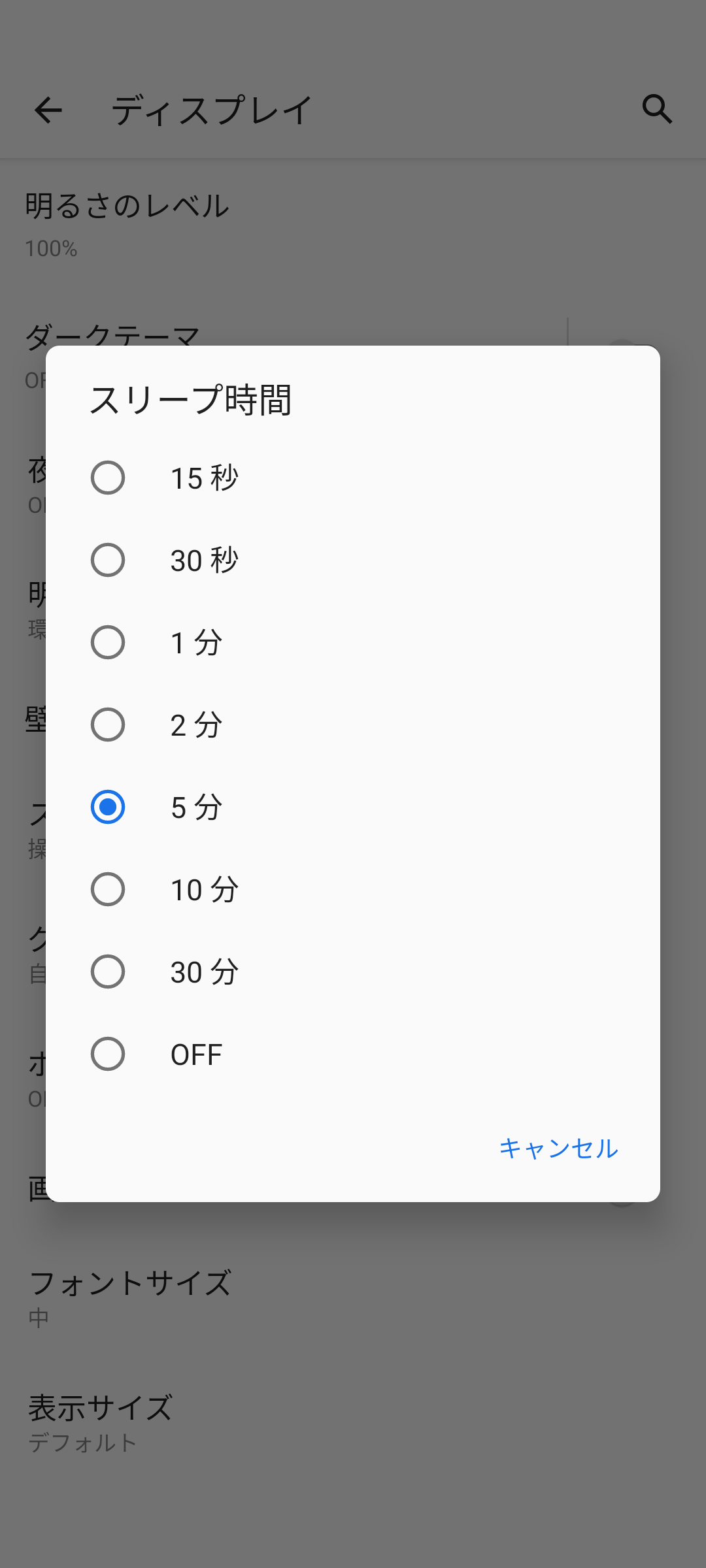Image resolution: width=706 pixels, height=1568 pixels.
Task: Select the 30 秒 radio button
Action: click(x=108, y=560)
